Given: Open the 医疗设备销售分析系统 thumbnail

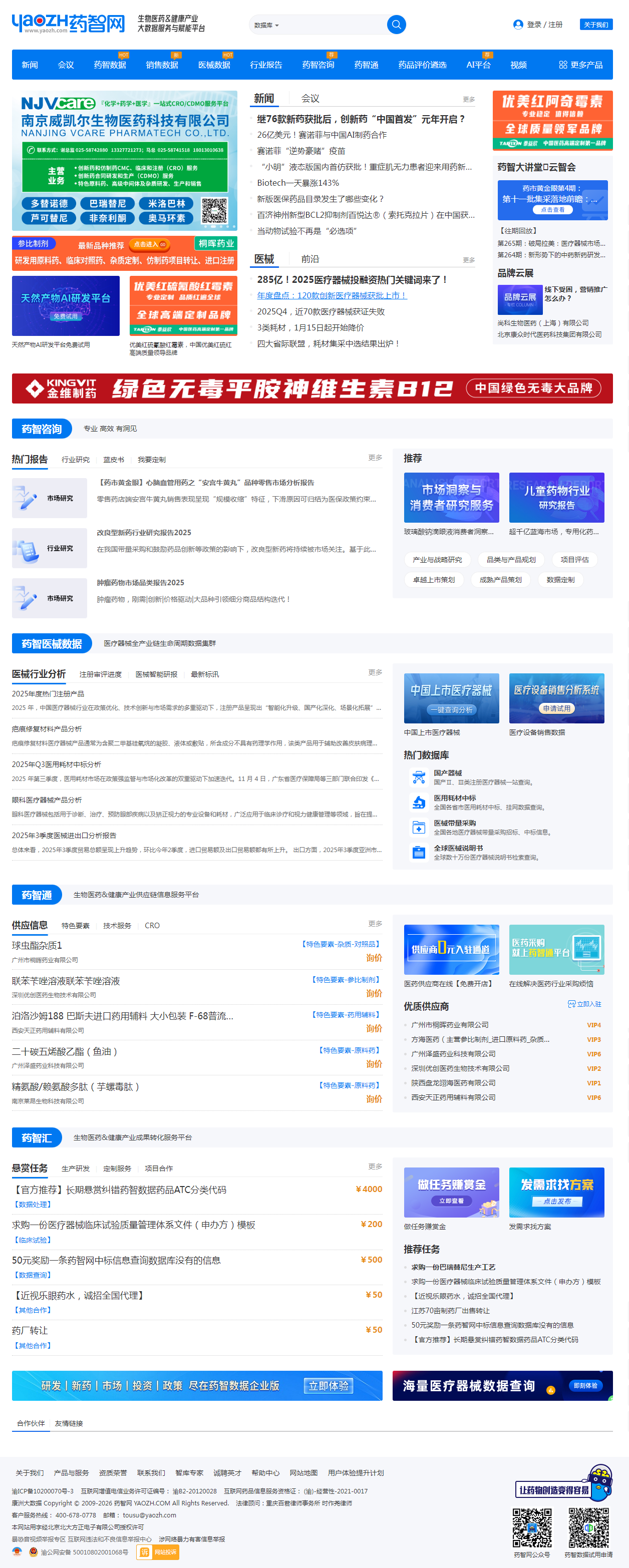Looking at the screenshot, I should (x=556, y=698).
